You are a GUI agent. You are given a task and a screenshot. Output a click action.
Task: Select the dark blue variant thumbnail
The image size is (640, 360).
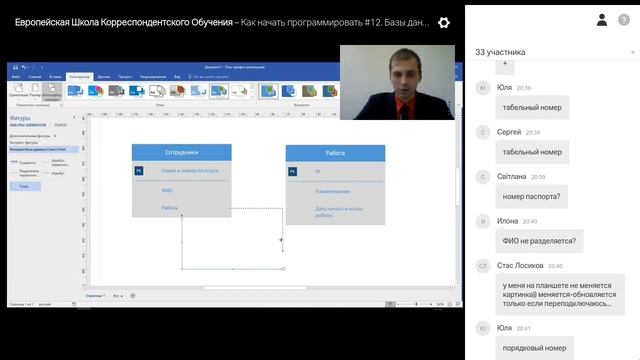point(289,91)
